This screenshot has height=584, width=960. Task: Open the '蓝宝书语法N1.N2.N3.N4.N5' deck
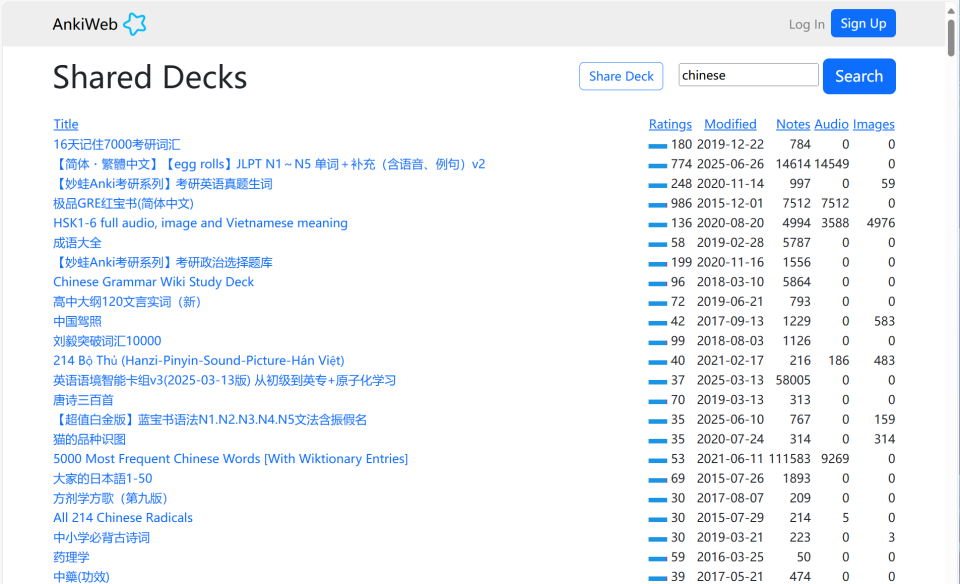(210, 419)
